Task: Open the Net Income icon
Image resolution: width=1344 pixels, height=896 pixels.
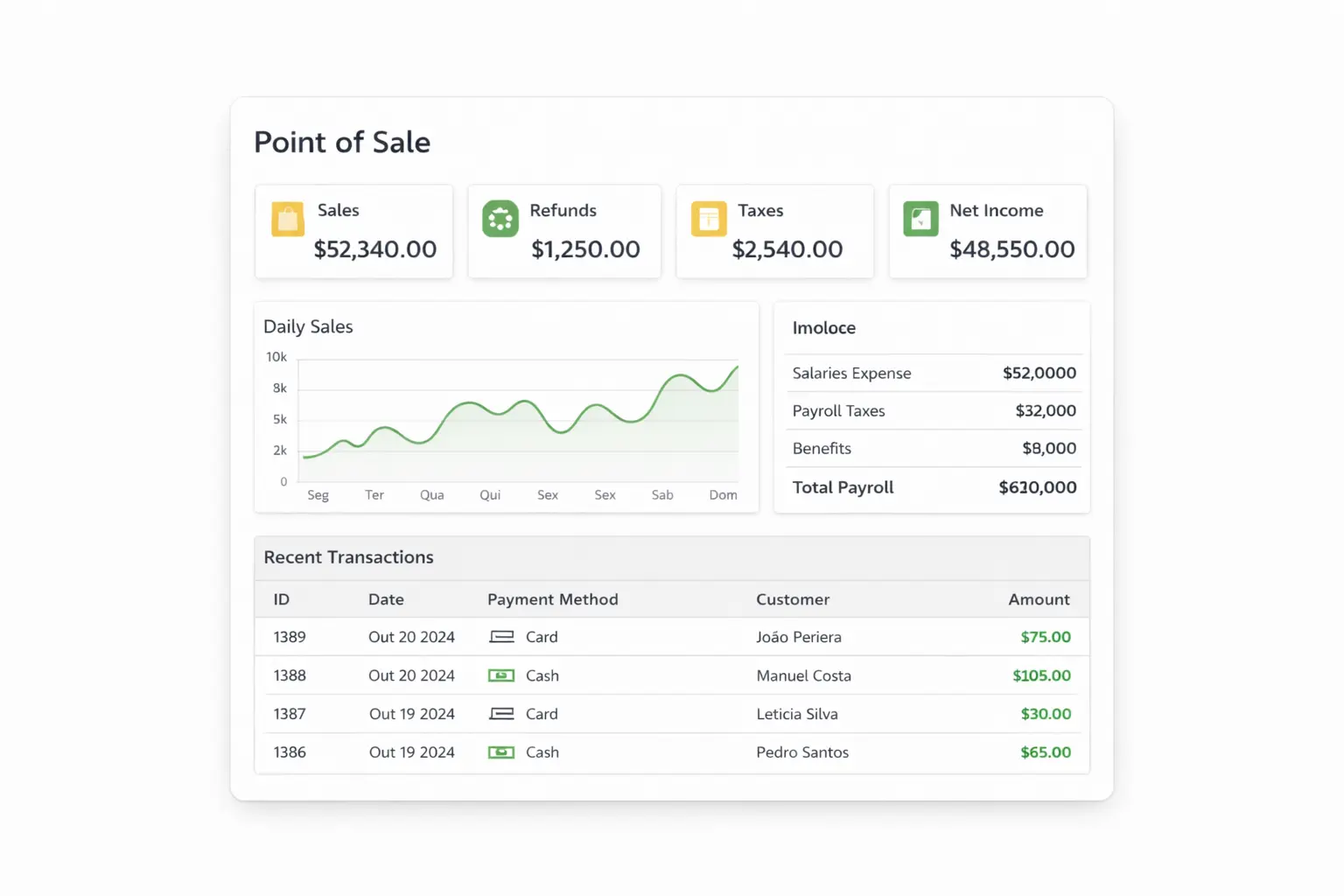Action: click(920, 219)
